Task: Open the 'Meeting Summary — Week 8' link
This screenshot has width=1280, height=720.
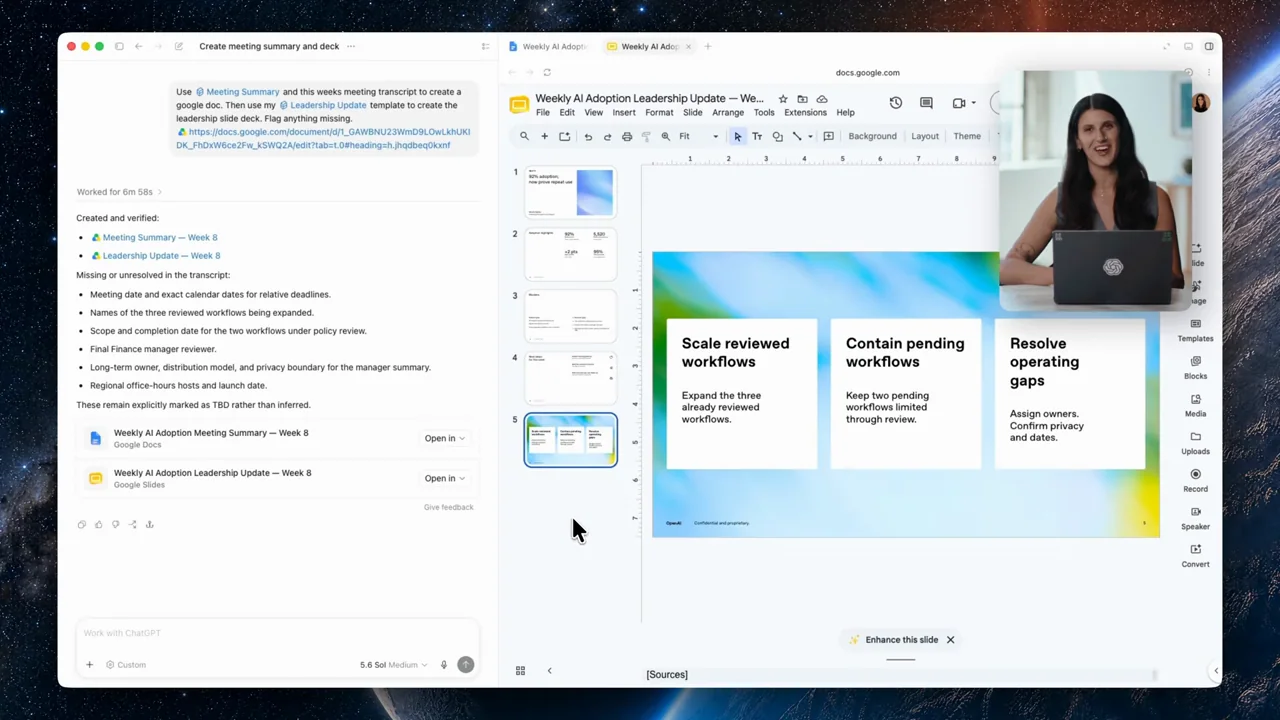Action: [160, 237]
